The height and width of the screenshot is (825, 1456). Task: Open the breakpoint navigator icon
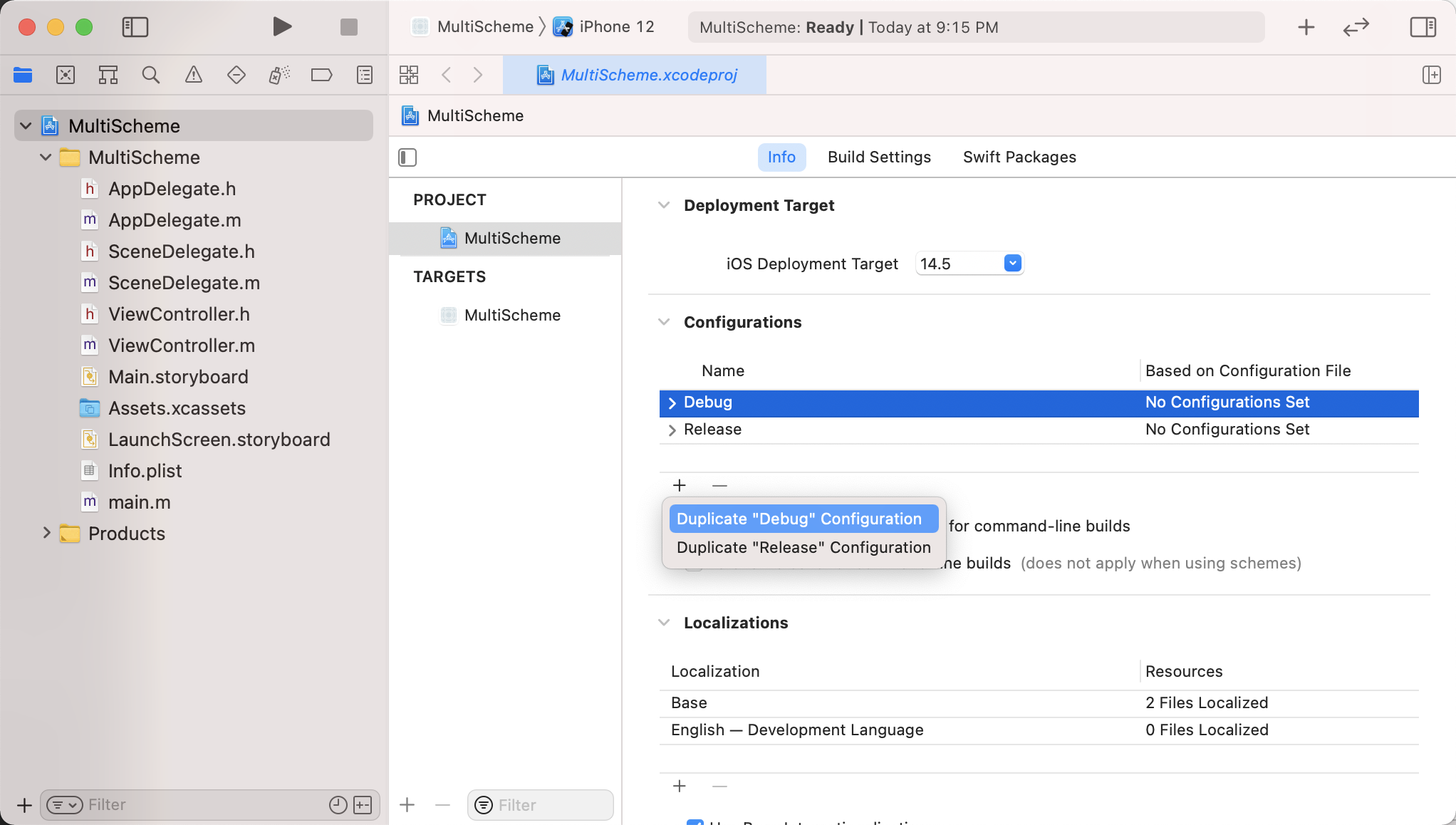point(321,75)
